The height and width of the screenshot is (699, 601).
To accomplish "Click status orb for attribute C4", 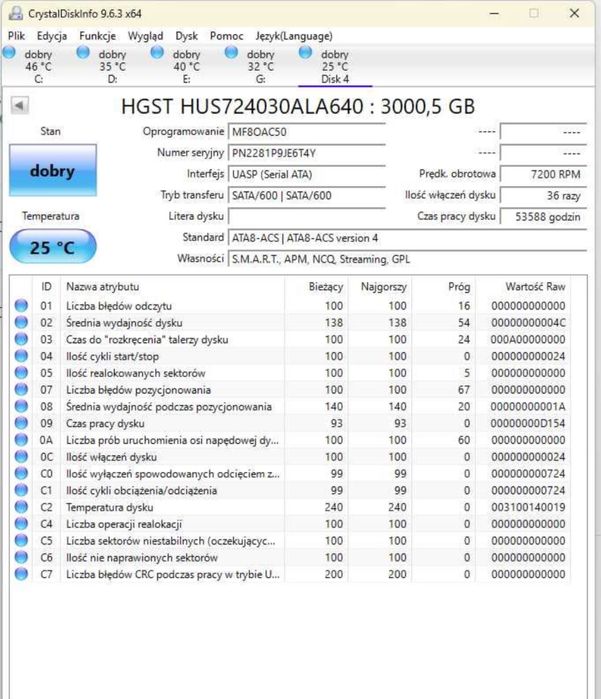I will 21,523.
